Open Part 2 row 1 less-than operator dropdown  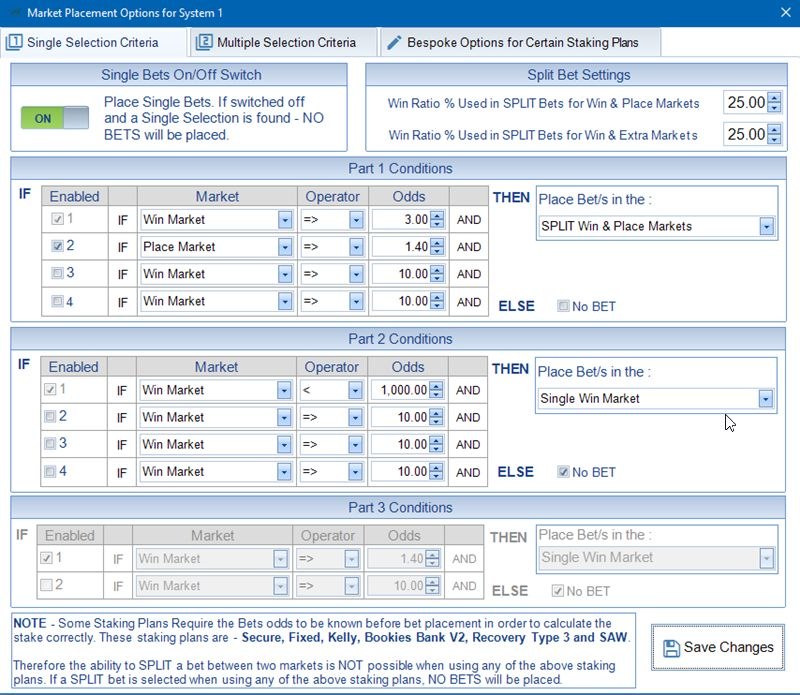click(x=355, y=390)
